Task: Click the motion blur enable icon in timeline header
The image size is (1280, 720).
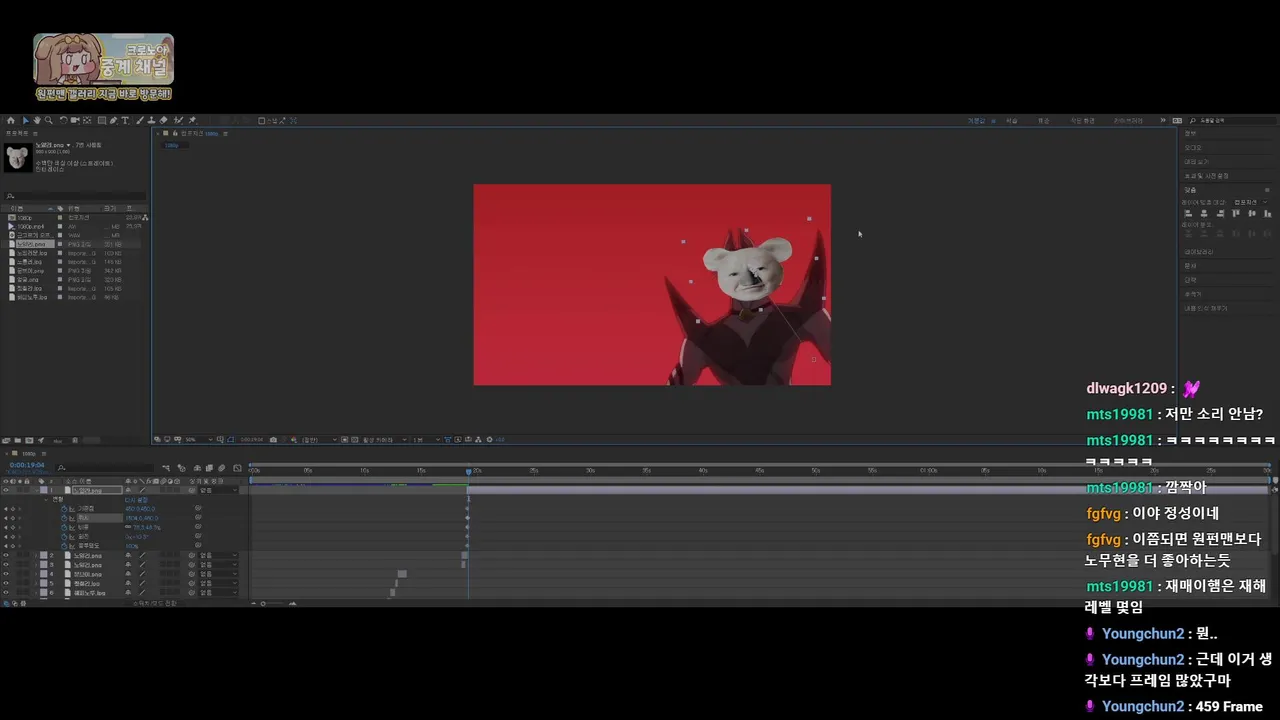Action: (221, 468)
